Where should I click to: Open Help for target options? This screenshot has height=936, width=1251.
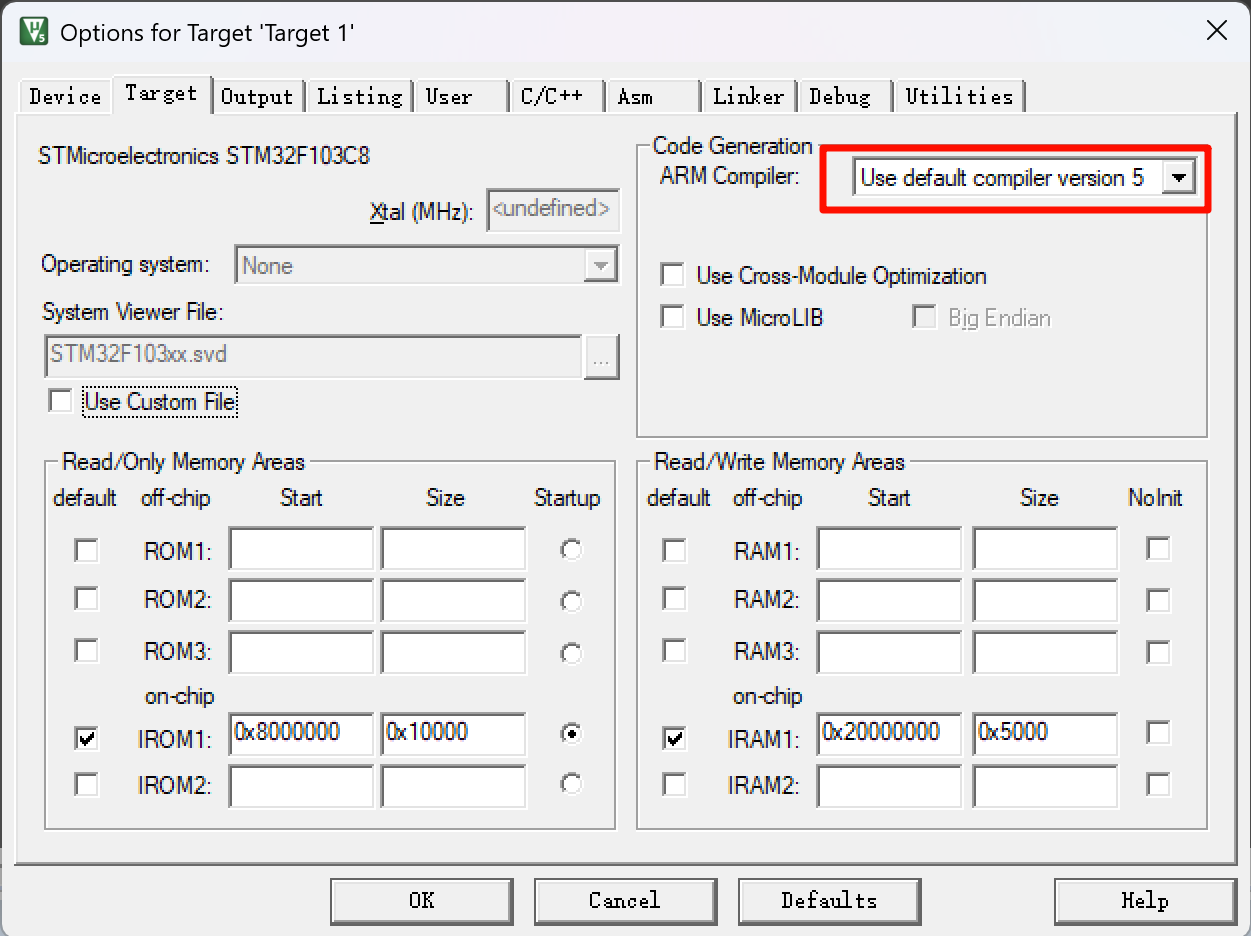coord(1144,900)
